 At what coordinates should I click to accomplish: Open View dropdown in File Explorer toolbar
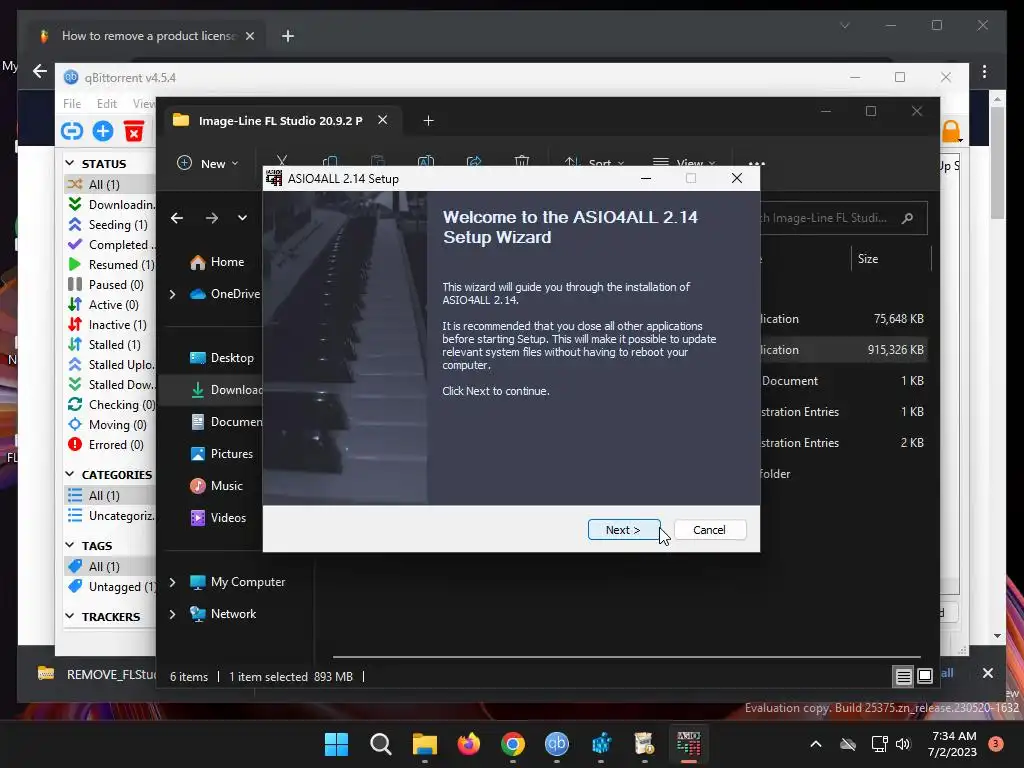pos(684,162)
